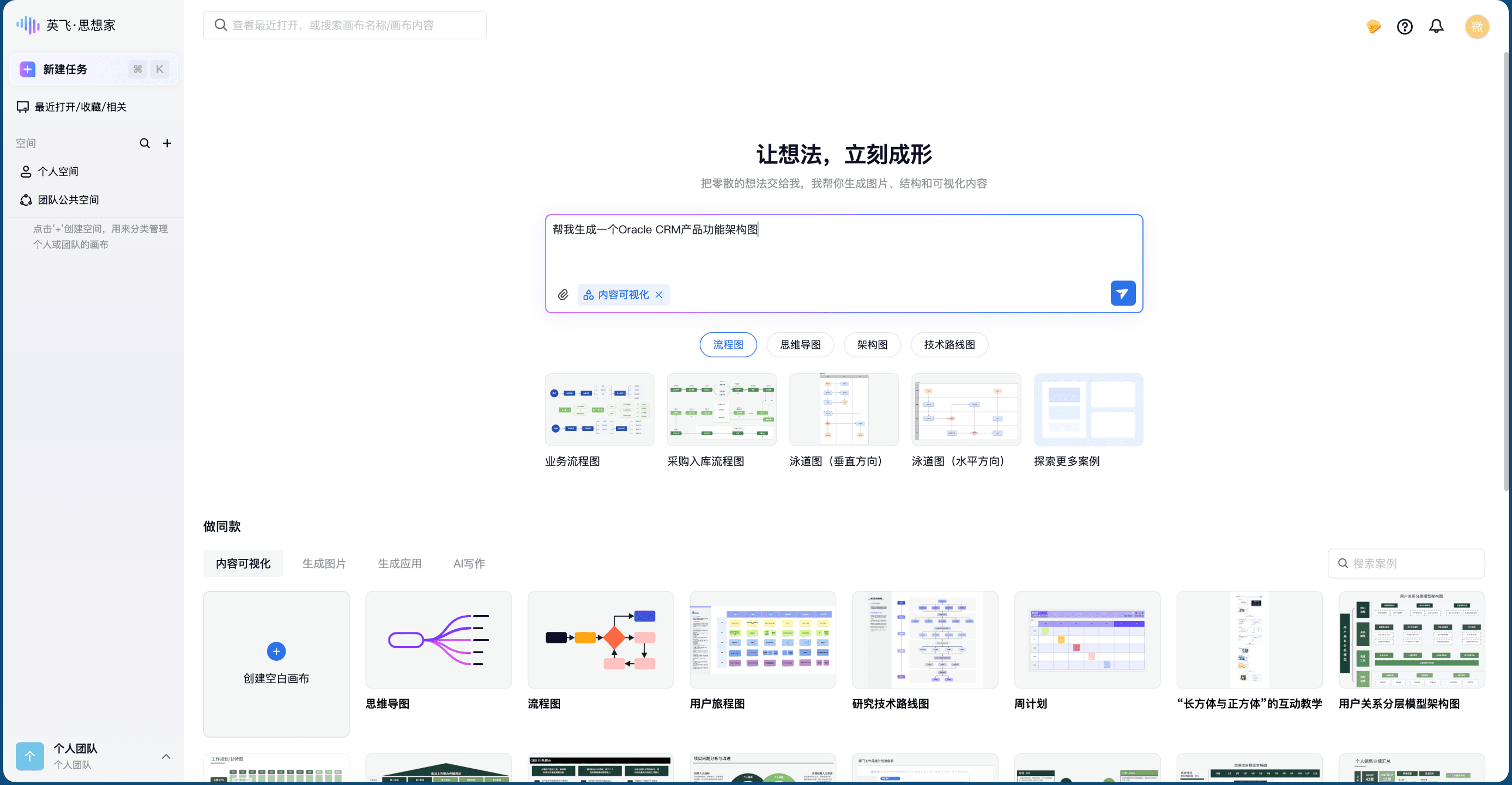The image size is (1512, 785).
Task: Open notifications bell icon
Action: tap(1436, 26)
